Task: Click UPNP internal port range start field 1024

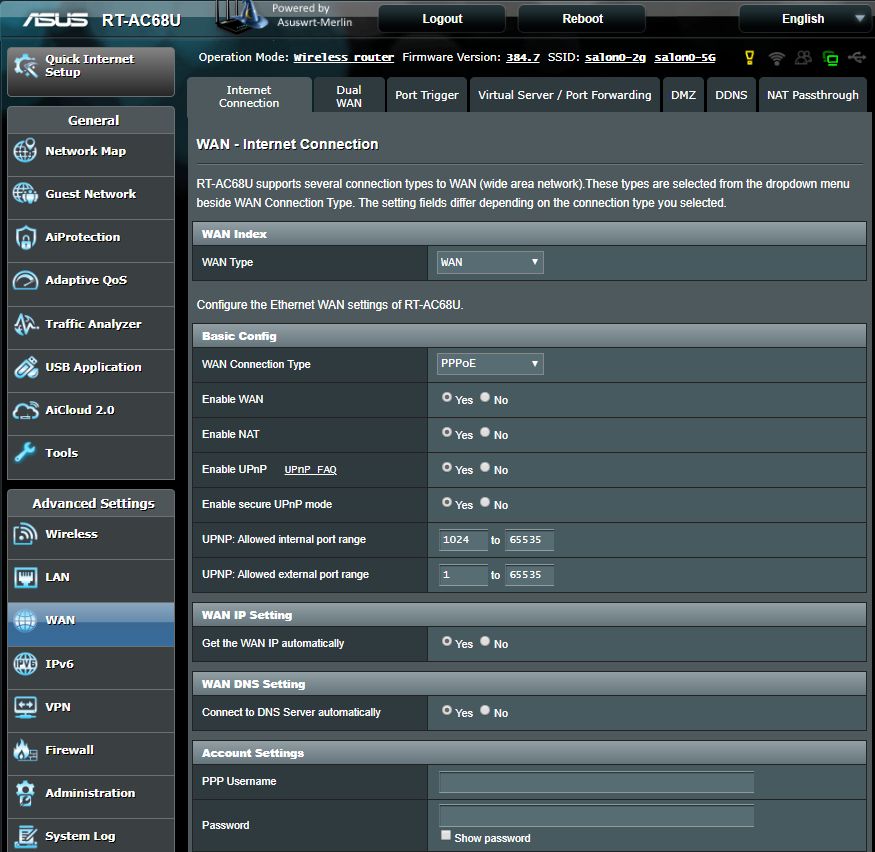Action: (x=463, y=540)
